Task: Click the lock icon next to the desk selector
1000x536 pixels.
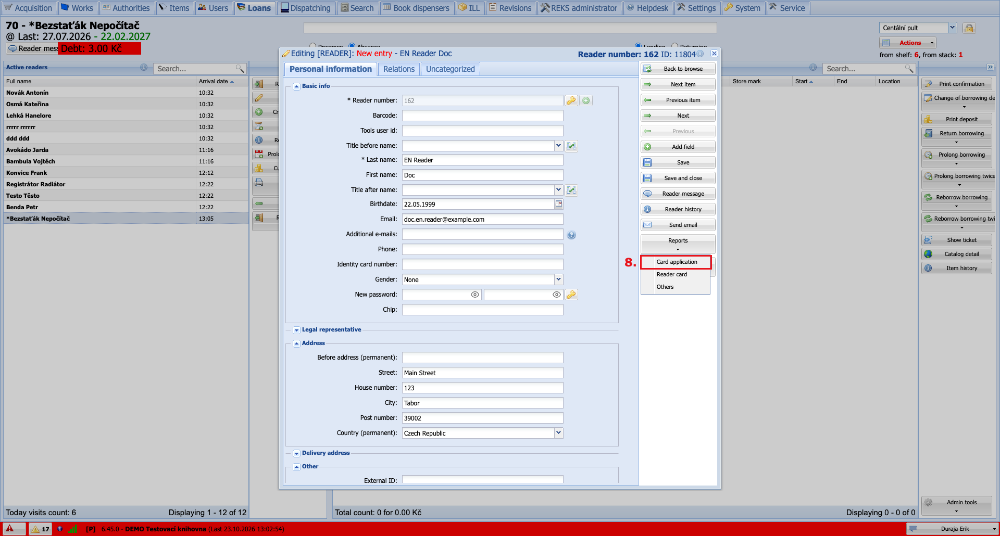Action: point(969,28)
